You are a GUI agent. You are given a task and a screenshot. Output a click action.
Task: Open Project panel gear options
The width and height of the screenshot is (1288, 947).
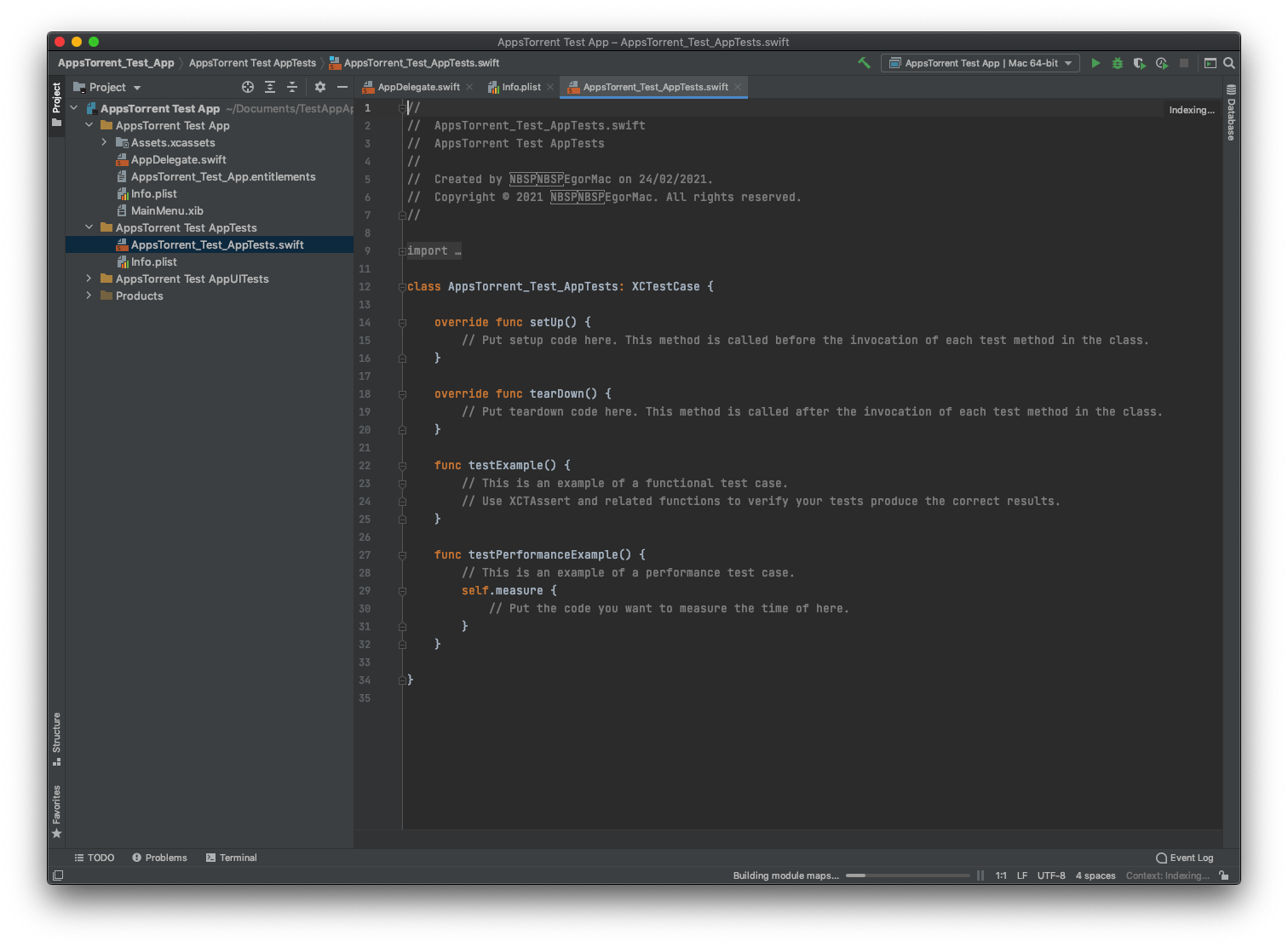tap(320, 87)
